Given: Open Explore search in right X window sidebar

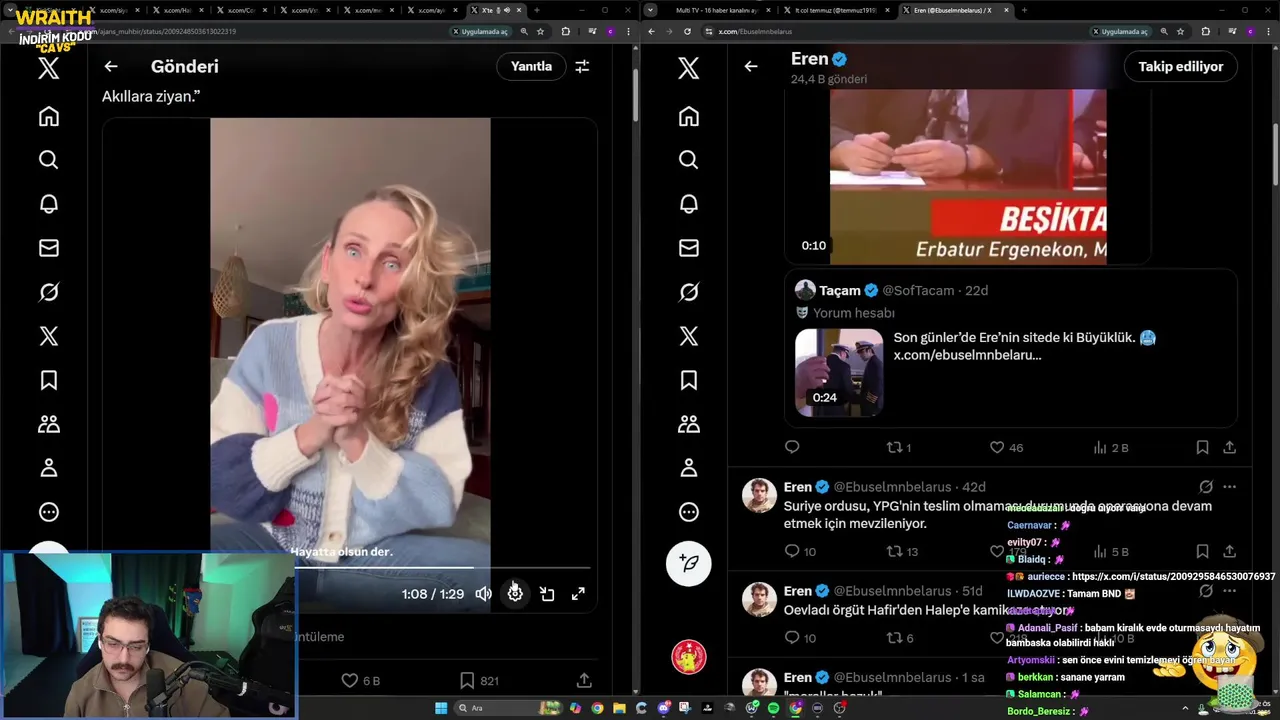Looking at the screenshot, I should click(688, 160).
